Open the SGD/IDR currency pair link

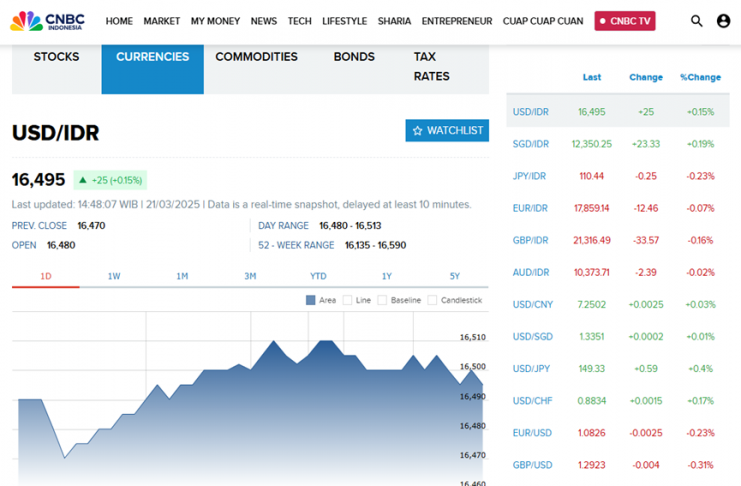530,144
